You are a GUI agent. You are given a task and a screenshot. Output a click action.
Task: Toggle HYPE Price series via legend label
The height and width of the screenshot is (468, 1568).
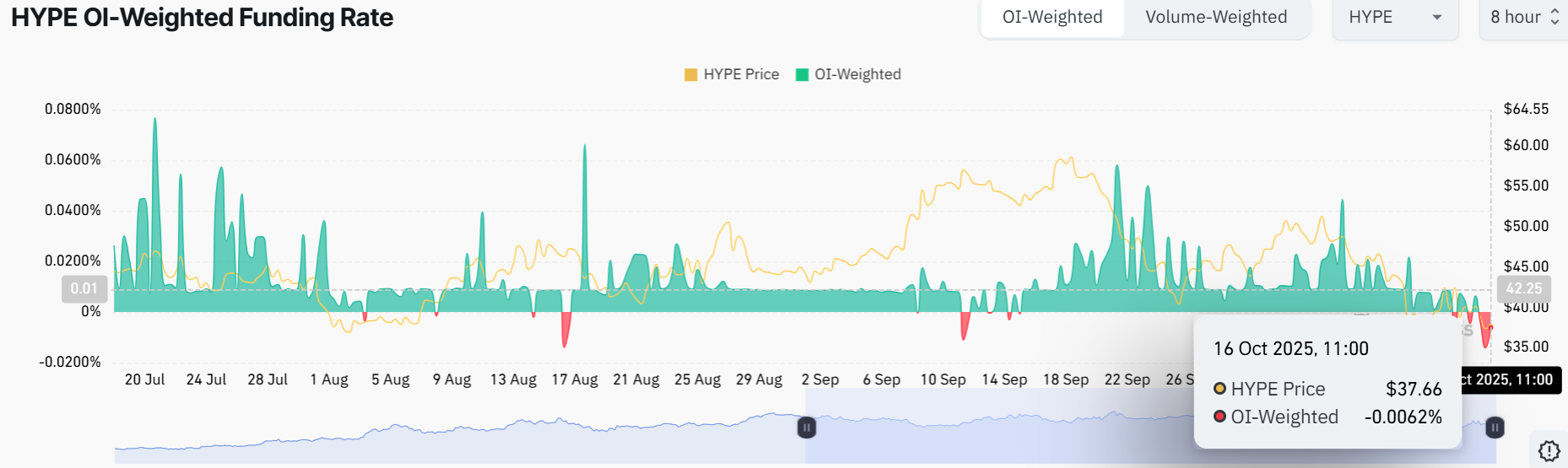coord(741,75)
